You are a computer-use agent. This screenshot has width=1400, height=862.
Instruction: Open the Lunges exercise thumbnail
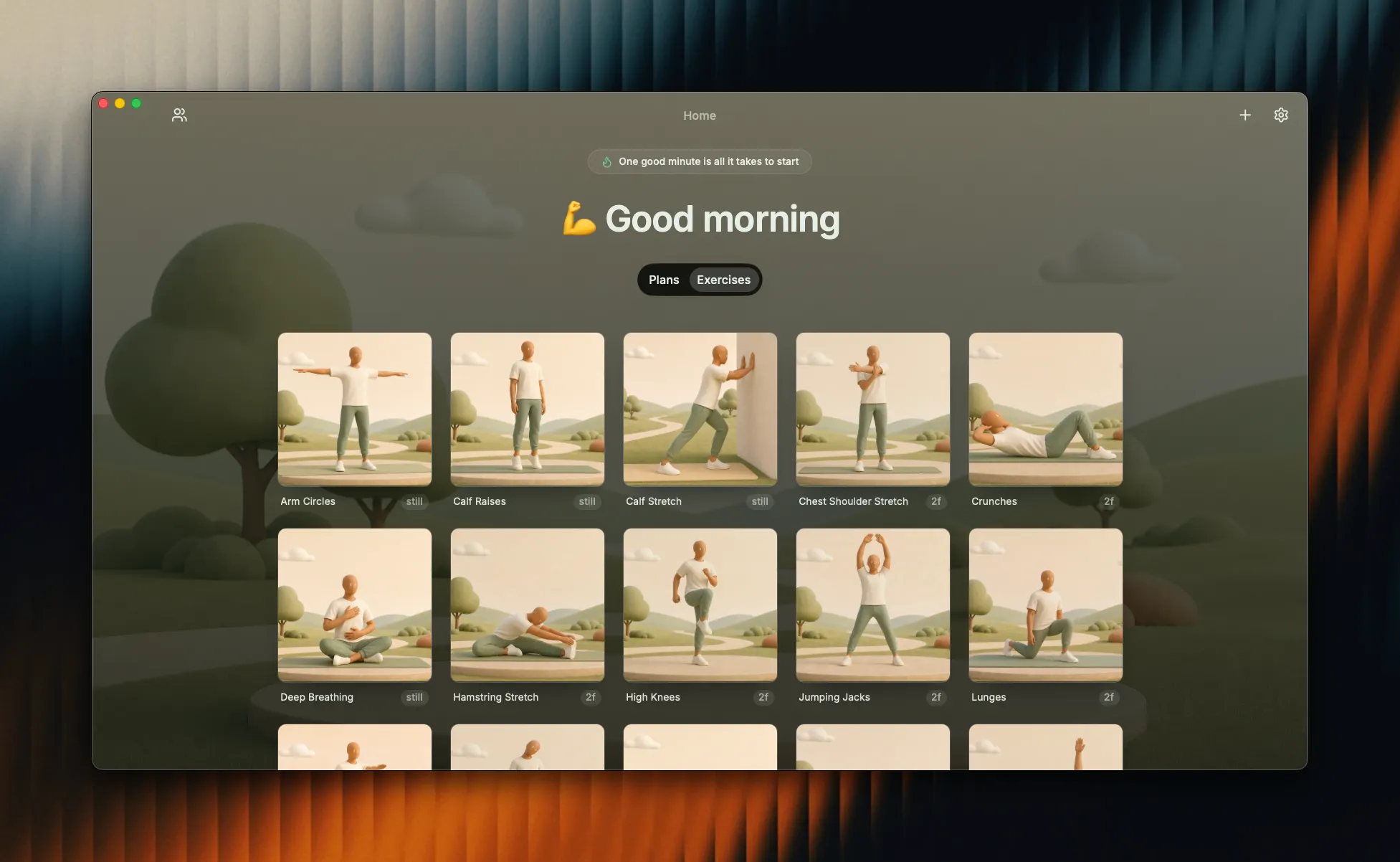(1046, 605)
